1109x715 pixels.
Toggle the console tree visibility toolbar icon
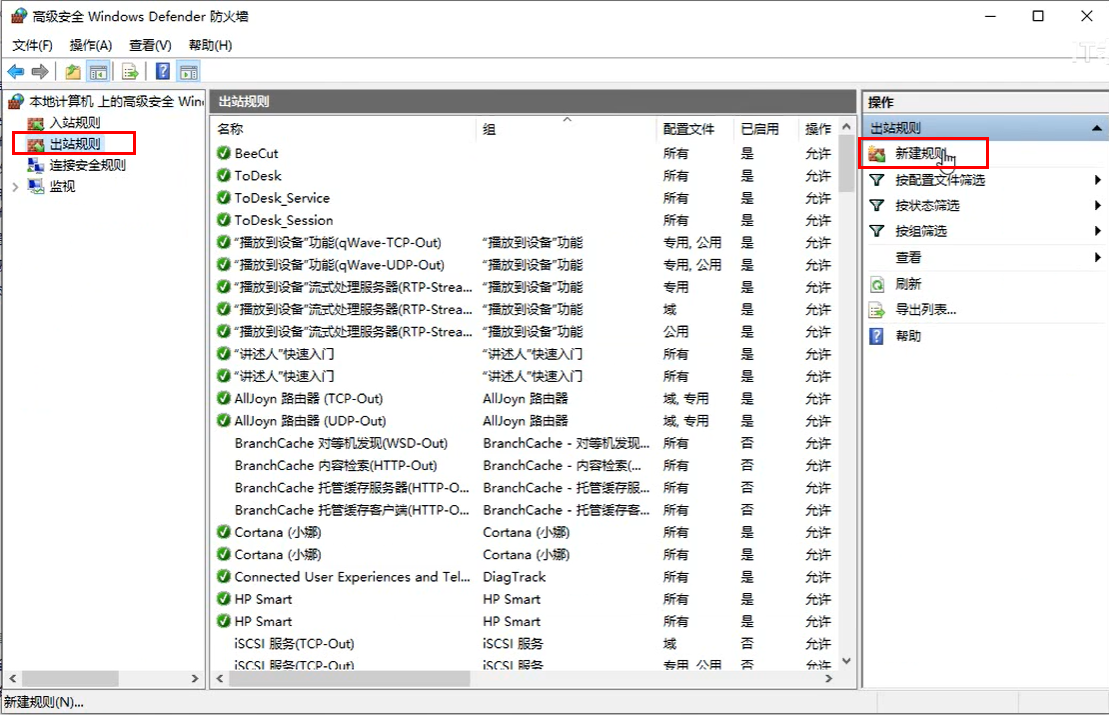(x=97, y=71)
